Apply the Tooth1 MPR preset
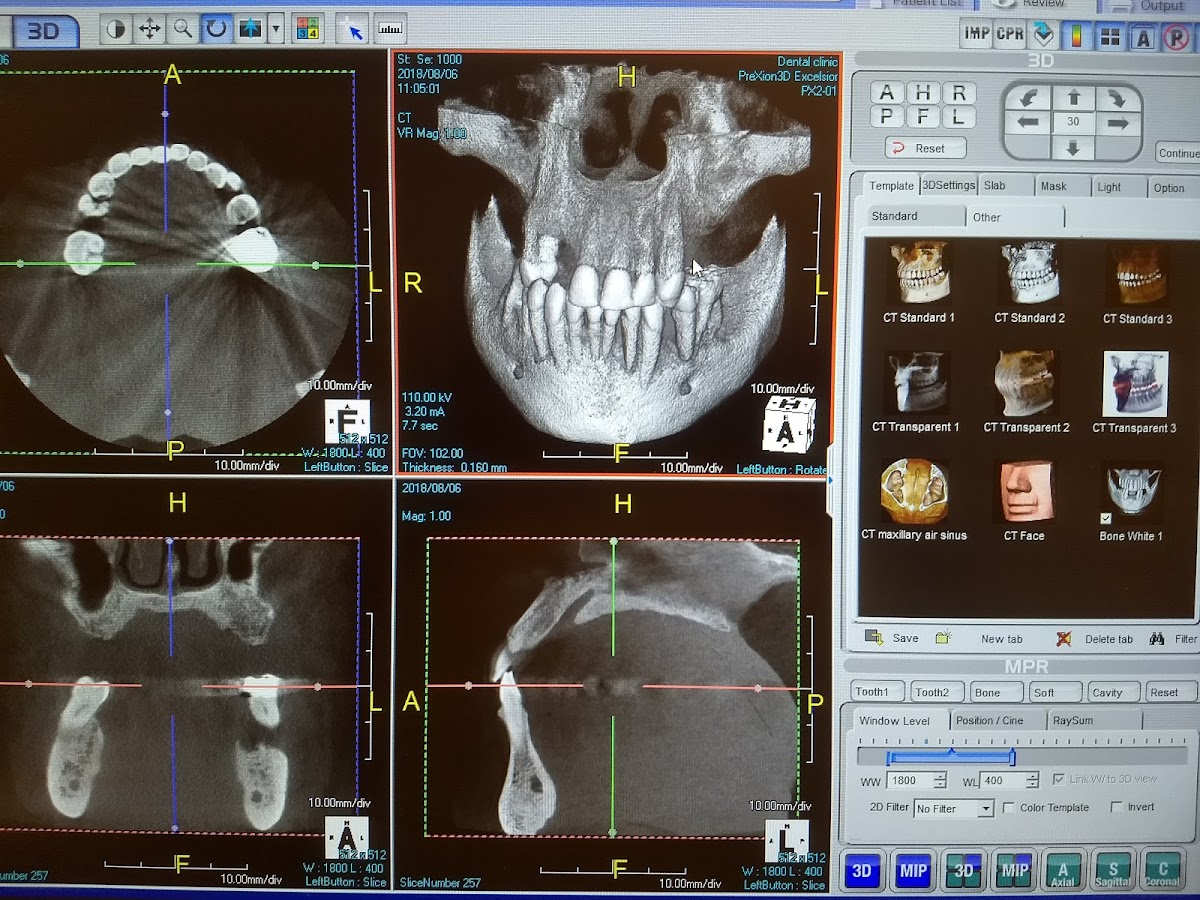This screenshot has width=1200, height=900. point(879,692)
